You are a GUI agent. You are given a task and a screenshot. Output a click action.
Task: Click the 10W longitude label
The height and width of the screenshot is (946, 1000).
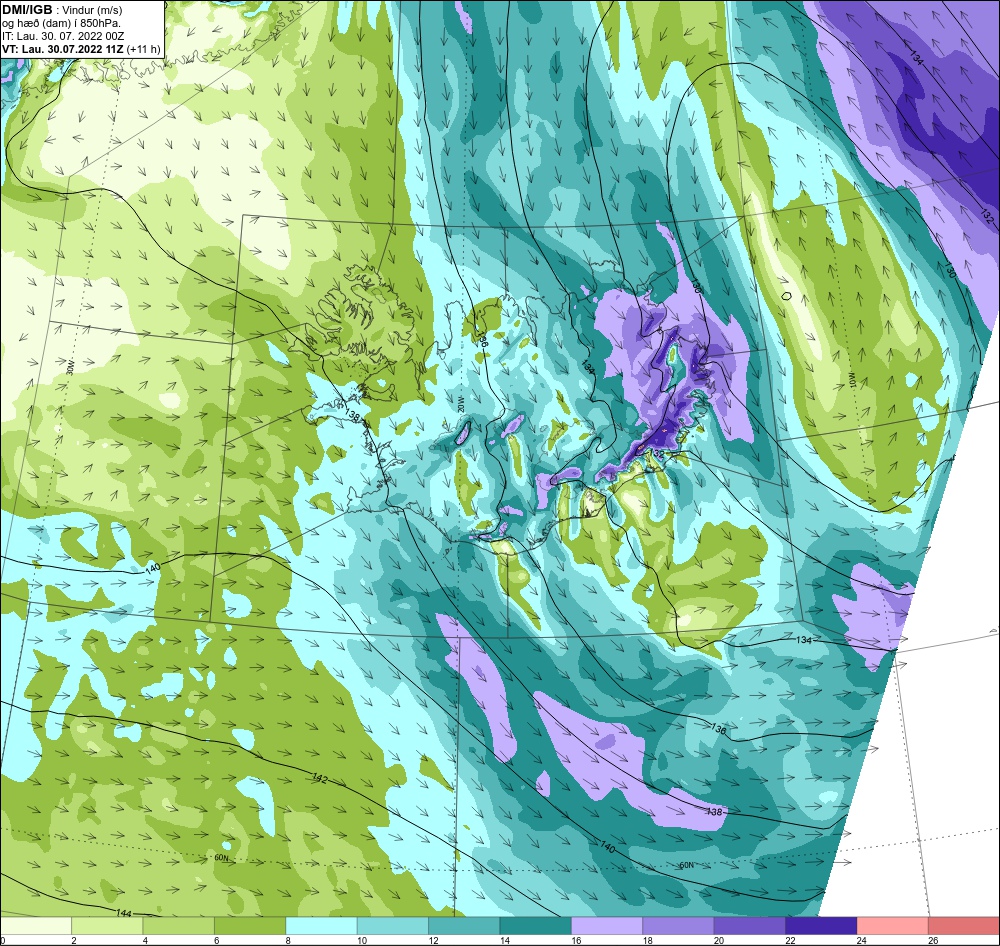click(851, 381)
